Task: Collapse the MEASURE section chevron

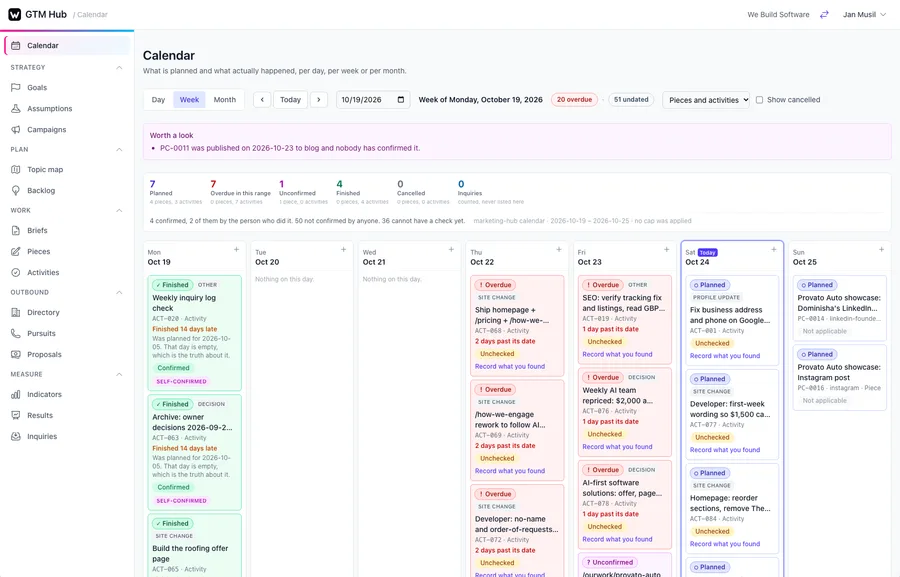Action: 119,374
